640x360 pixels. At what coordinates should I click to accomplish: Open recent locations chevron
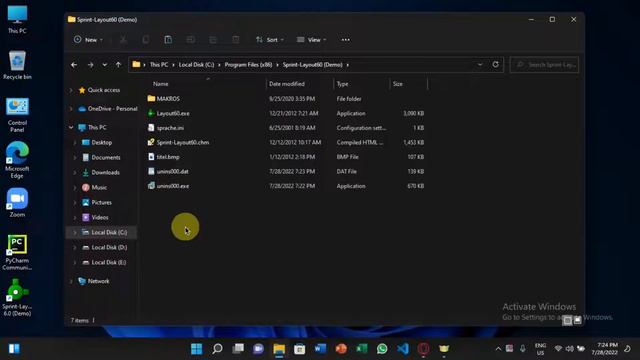coord(104,64)
